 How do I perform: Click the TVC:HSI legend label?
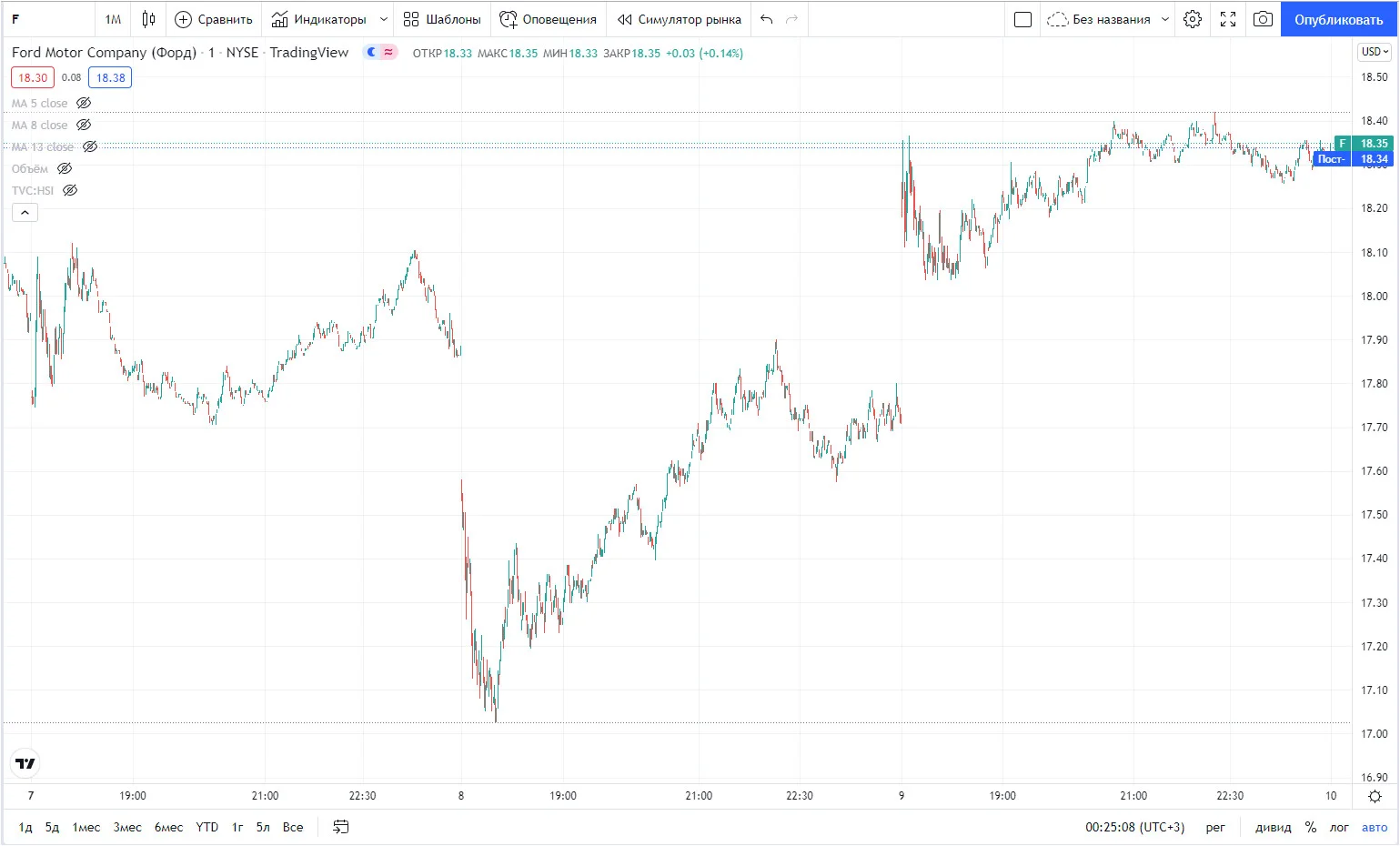tap(33, 190)
